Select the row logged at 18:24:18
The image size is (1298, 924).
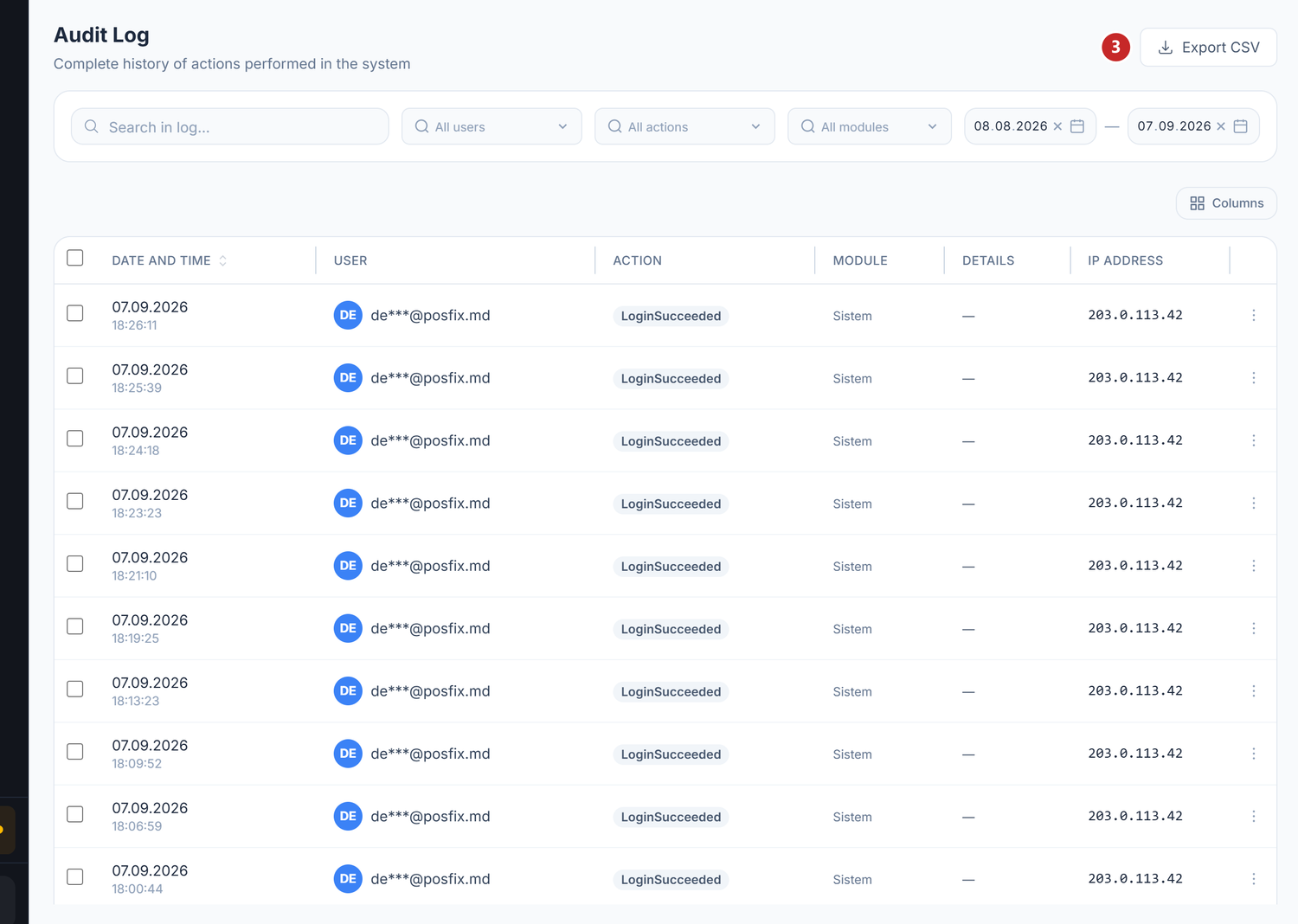click(75, 439)
